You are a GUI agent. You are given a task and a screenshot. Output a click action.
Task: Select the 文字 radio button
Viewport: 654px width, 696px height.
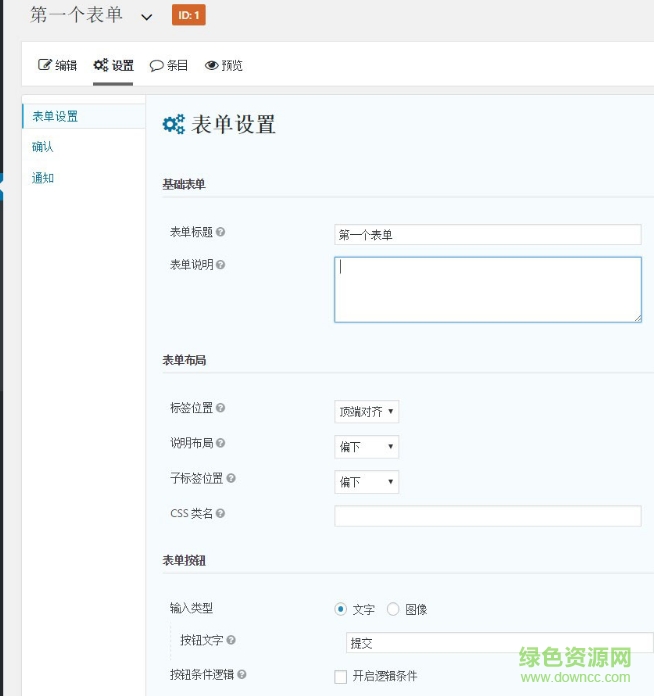pyautogui.click(x=341, y=609)
